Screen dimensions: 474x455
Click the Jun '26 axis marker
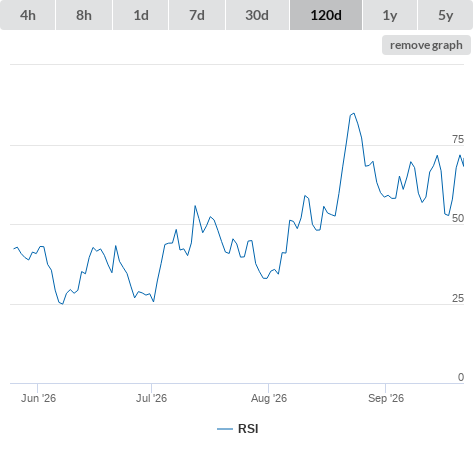38,398
